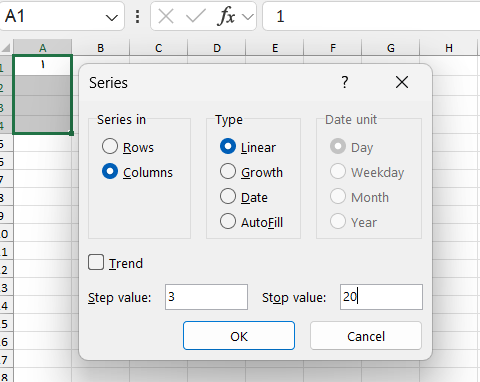Screen dimensions: 480x382
Task: Select column F header
Action: [333, 48]
